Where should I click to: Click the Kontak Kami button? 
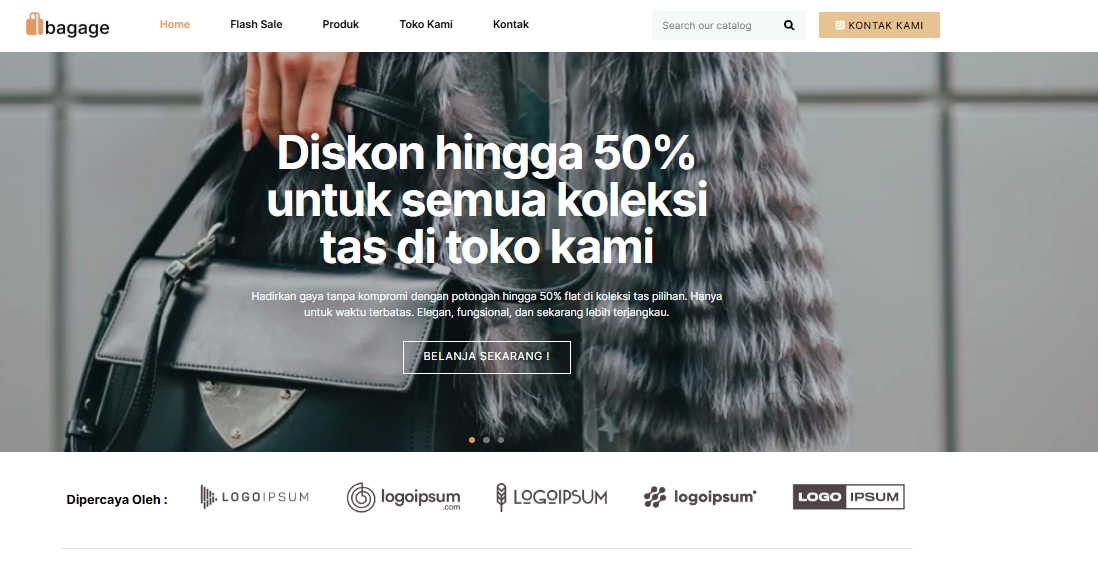point(879,25)
